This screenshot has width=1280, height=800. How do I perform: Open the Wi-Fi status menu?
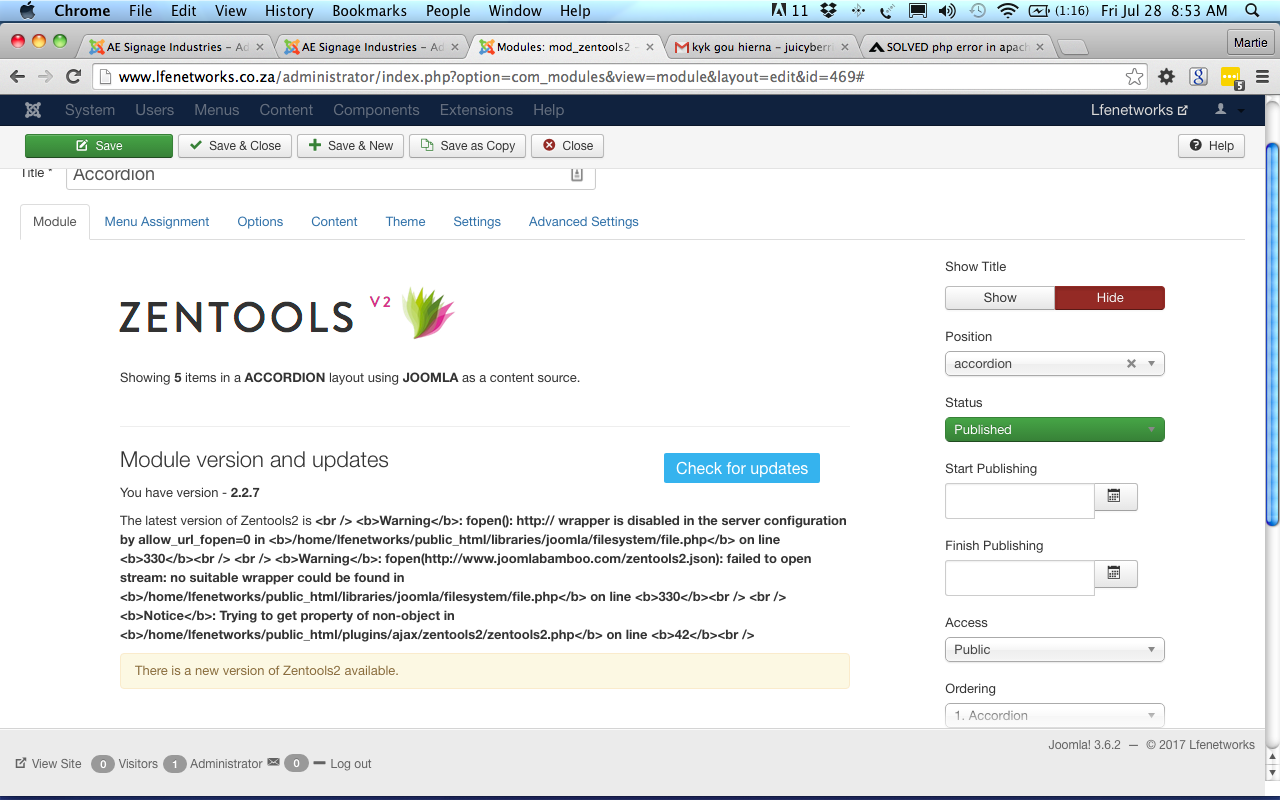[1007, 11]
